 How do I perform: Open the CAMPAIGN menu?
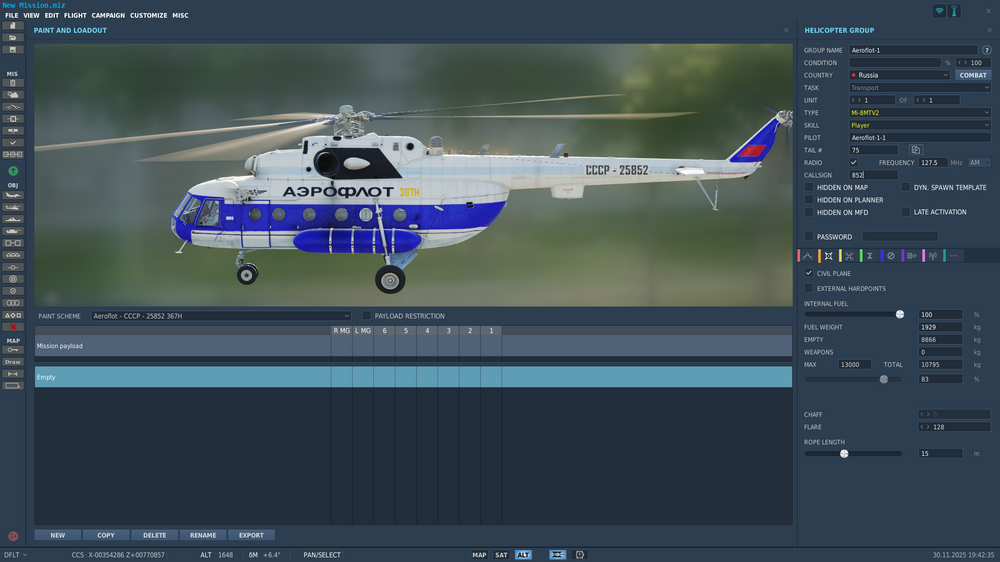coord(108,15)
